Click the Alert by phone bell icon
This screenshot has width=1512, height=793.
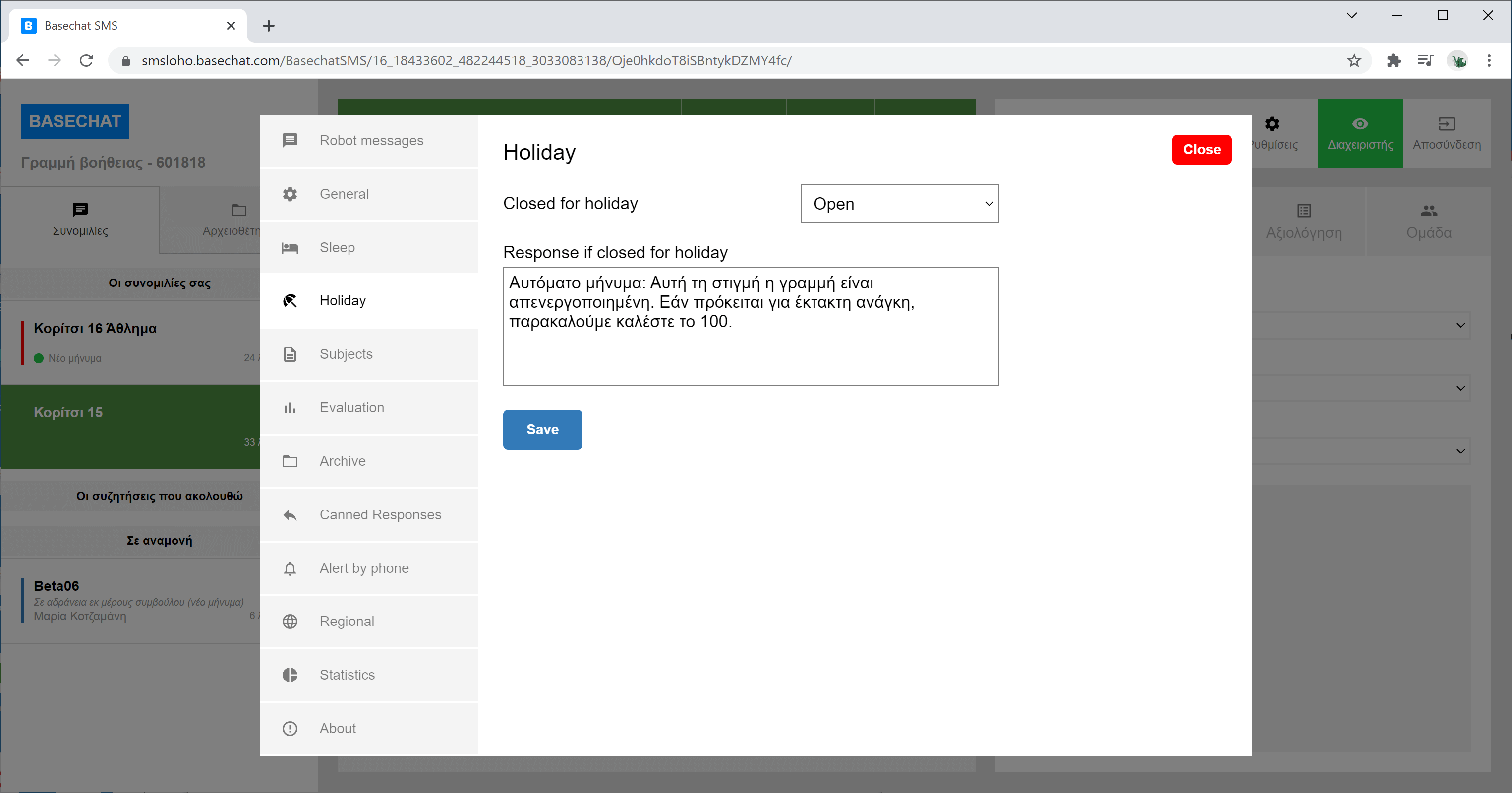coord(290,568)
